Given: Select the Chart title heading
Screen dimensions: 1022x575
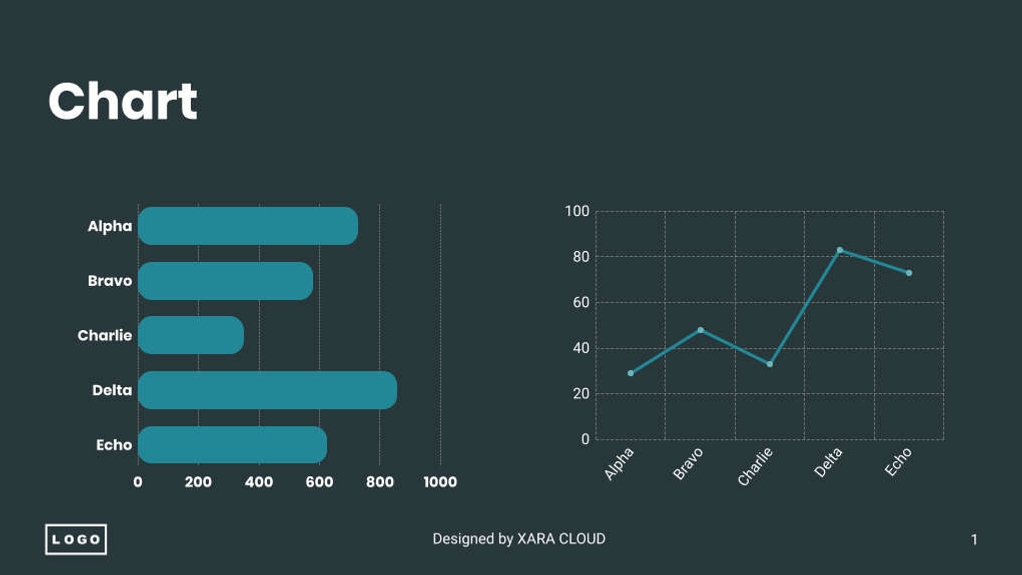Looking at the screenshot, I should click(x=123, y=101).
